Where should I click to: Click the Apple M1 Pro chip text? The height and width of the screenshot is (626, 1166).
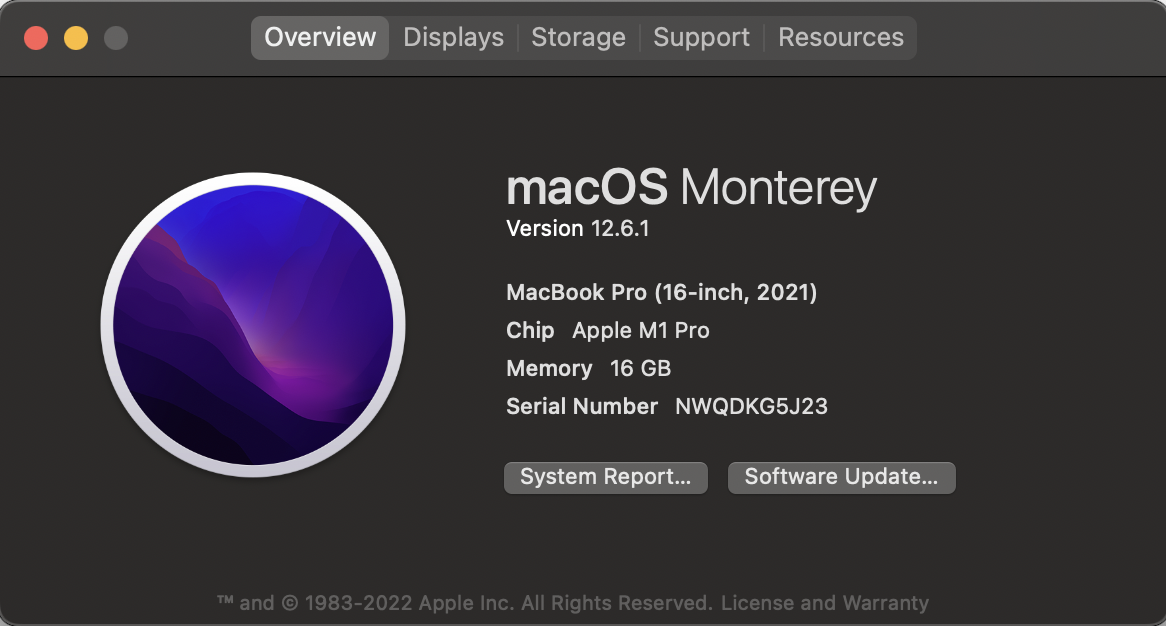(640, 330)
